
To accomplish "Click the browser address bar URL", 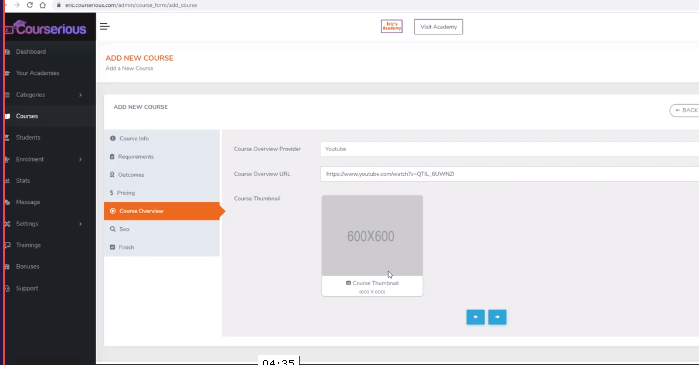I will tap(131, 5).
